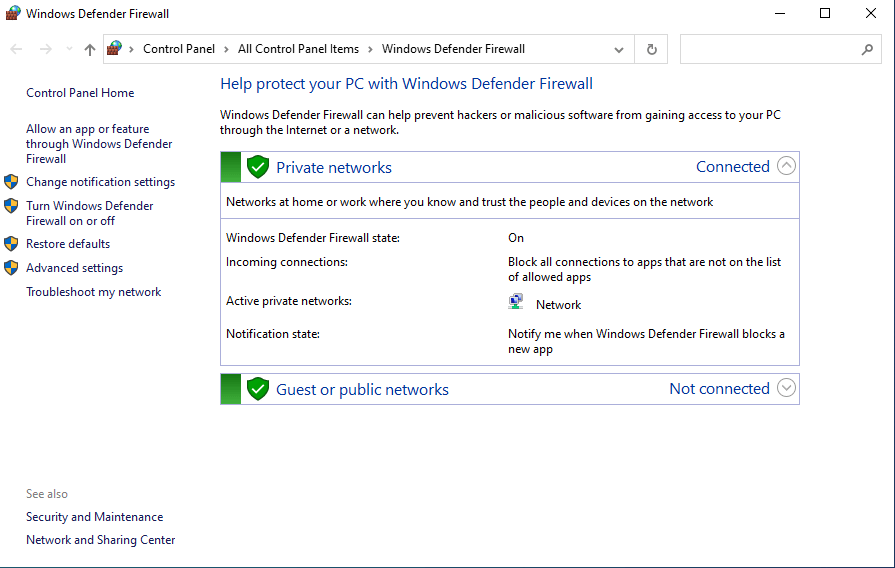895x568 pixels.
Task: Click the search magnifier icon
Action: point(867,49)
